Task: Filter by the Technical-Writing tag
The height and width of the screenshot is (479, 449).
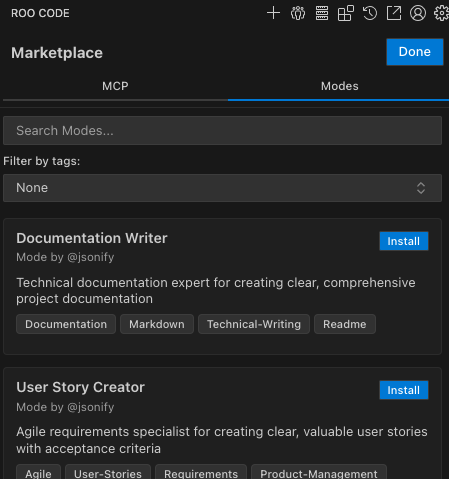Action: coord(254,324)
